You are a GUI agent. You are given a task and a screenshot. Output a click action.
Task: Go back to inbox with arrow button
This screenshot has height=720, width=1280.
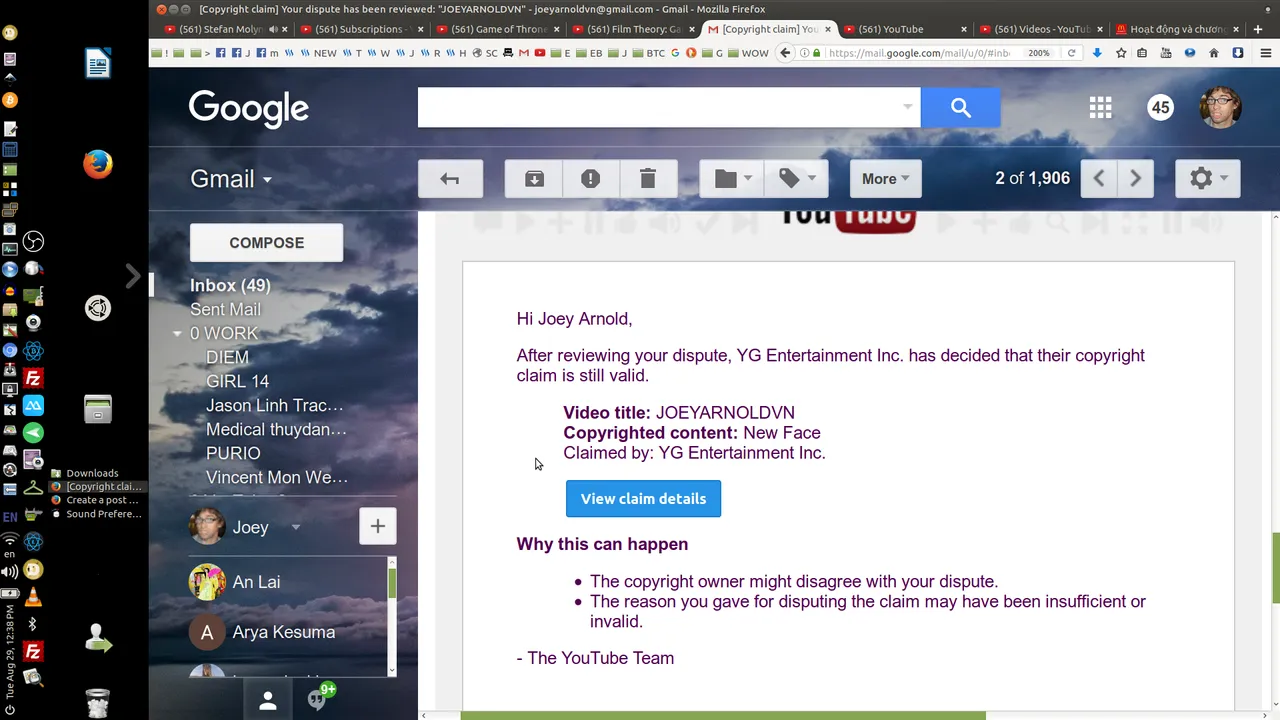point(450,179)
